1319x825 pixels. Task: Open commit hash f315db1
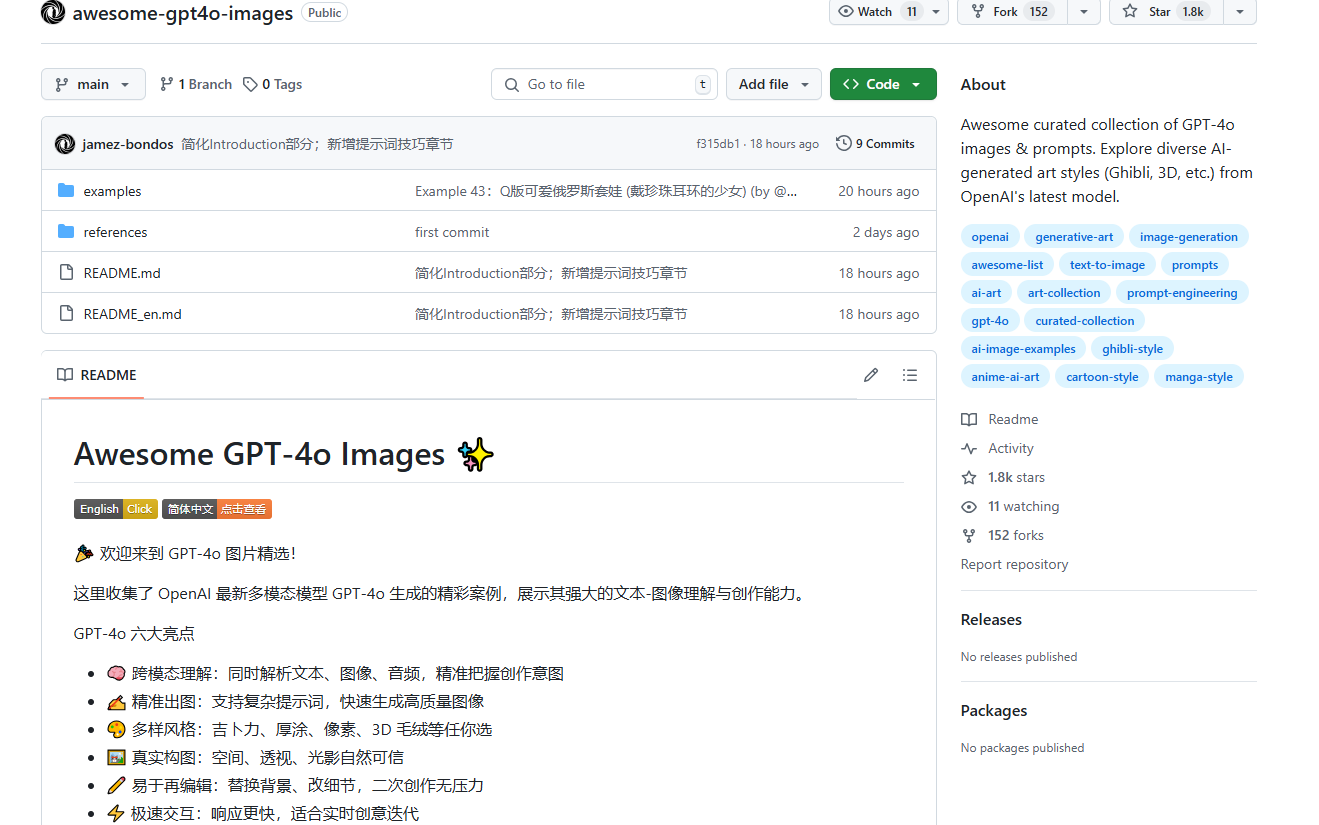point(718,144)
